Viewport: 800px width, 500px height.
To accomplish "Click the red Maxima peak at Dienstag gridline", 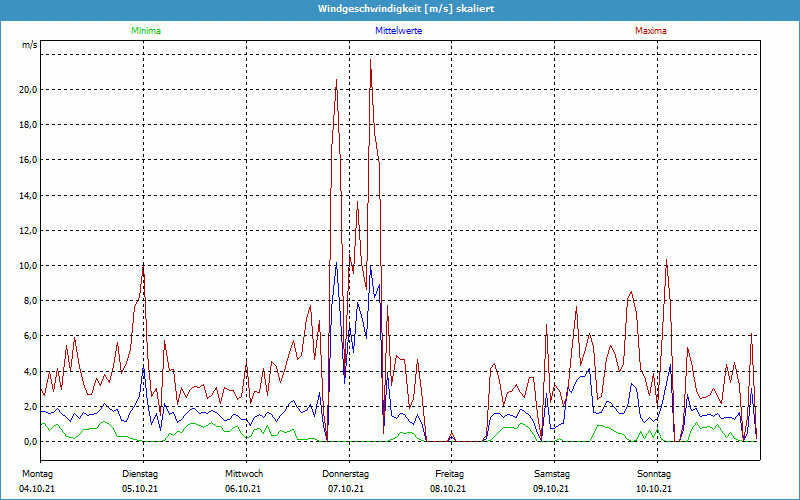I will tap(143, 266).
